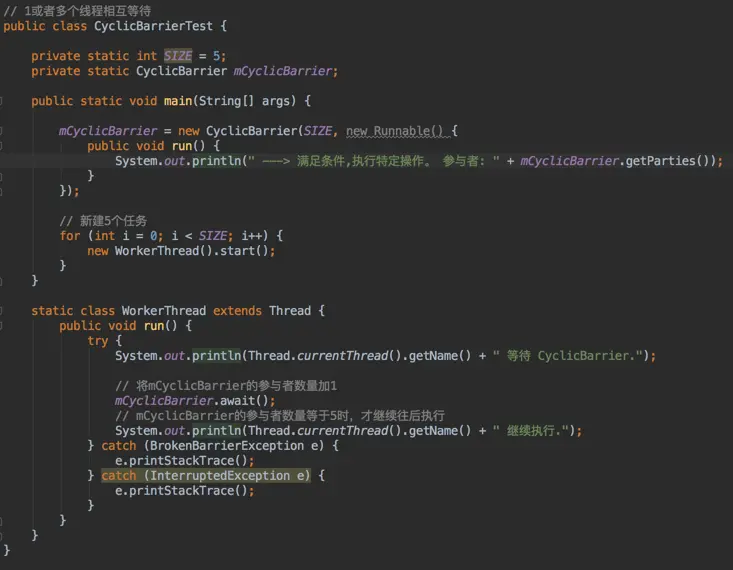Click the run() fold marker in WorkerThread
The image size is (733, 570).
coord(1,326)
